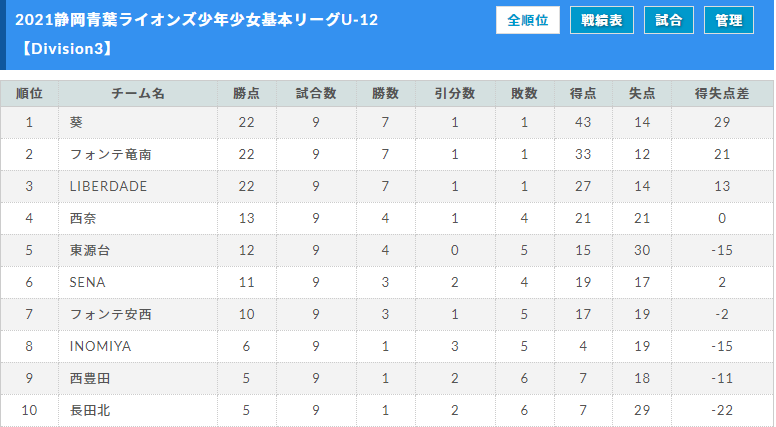Click team name 西奈
The width and height of the screenshot is (776, 427).
click(83, 218)
